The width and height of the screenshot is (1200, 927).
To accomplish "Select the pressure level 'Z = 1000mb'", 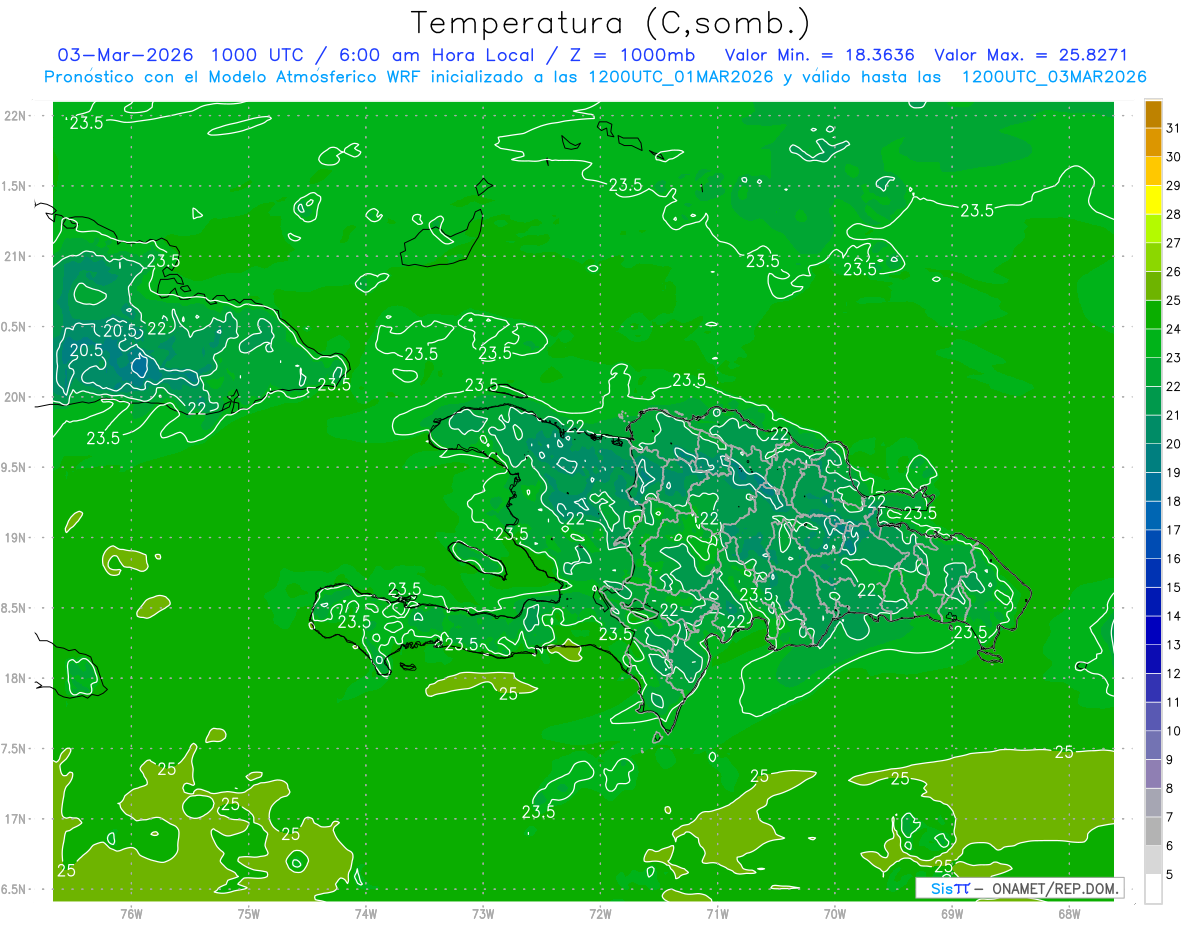I will click(627, 55).
